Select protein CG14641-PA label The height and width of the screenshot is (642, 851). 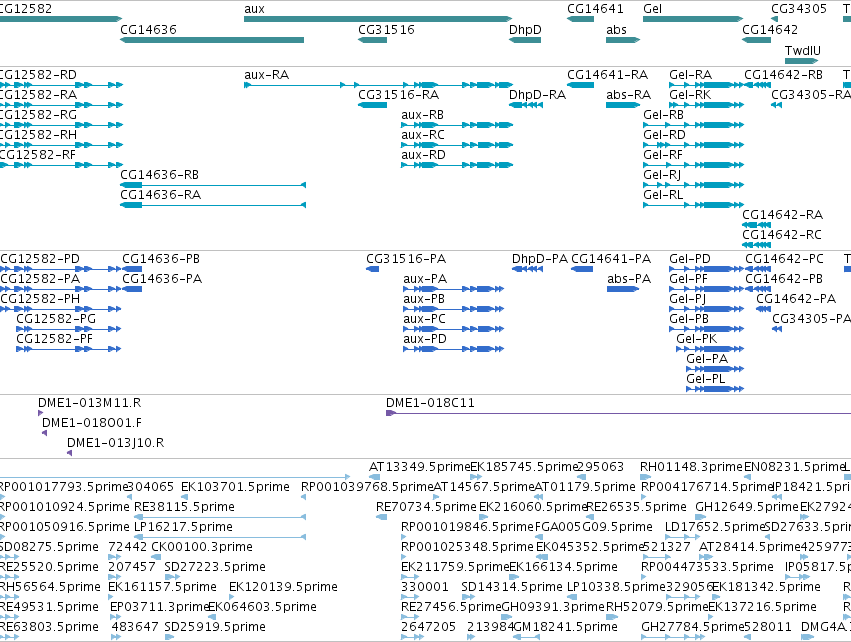(611, 259)
